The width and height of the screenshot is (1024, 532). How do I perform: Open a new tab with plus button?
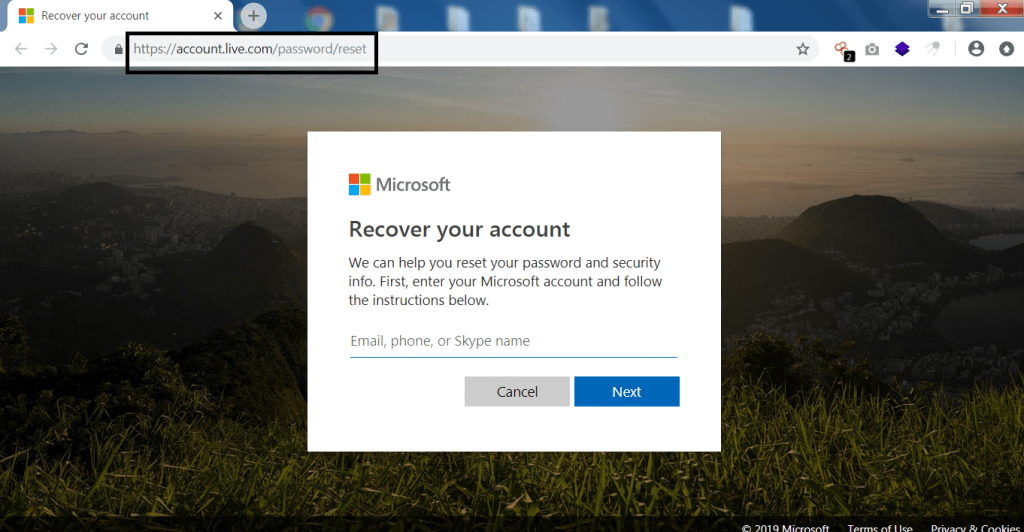click(253, 16)
